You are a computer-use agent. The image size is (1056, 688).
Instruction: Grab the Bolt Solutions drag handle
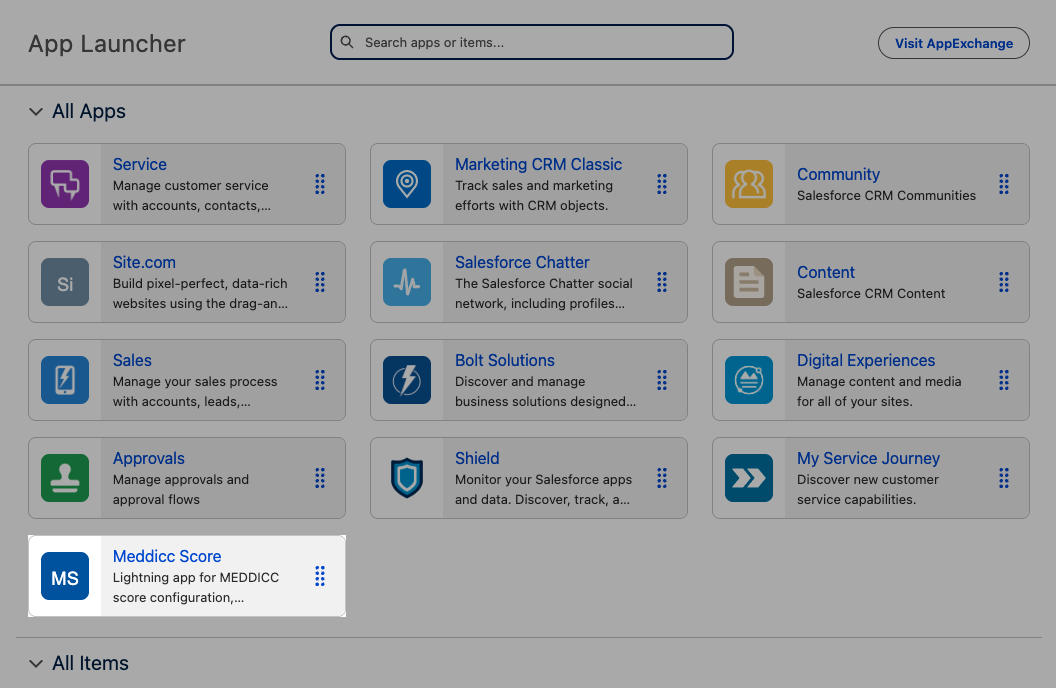[662, 380]
